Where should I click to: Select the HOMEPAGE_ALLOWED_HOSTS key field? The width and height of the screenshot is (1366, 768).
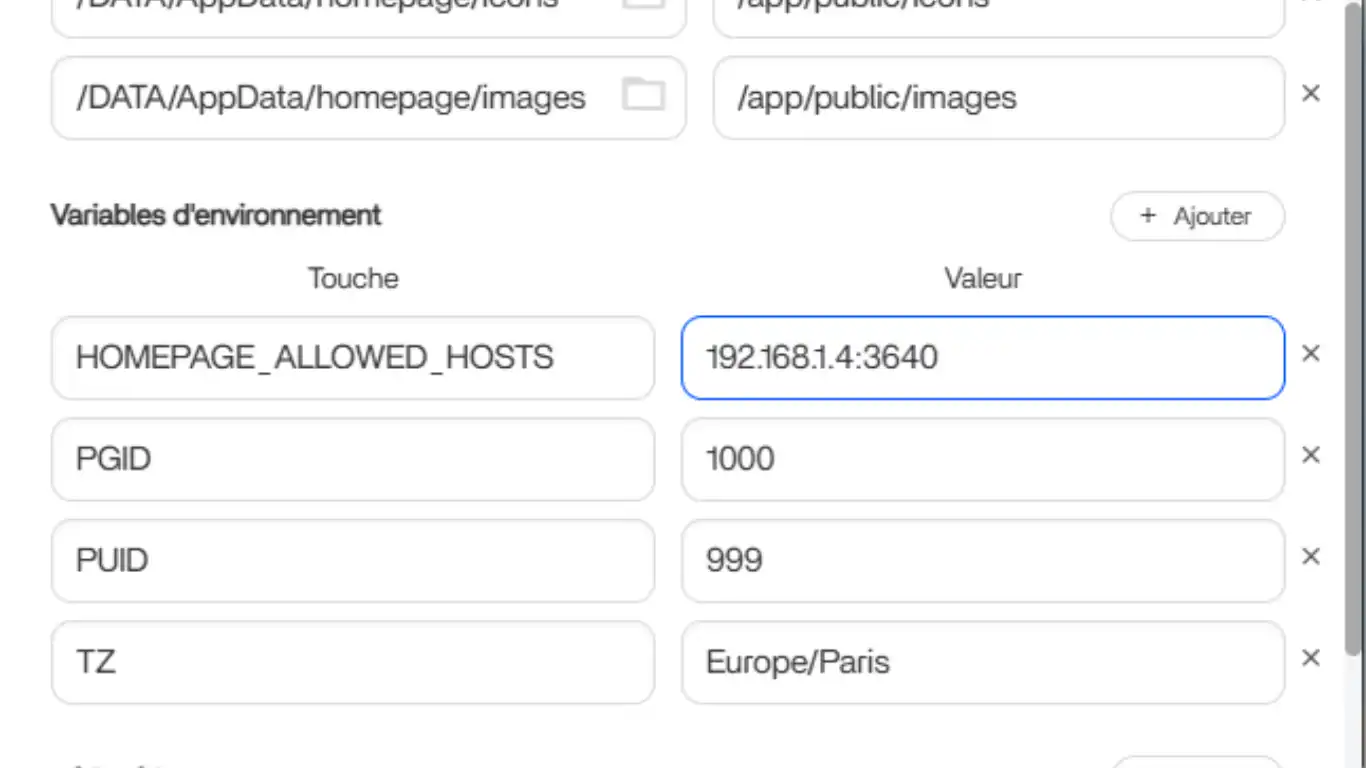352,358
